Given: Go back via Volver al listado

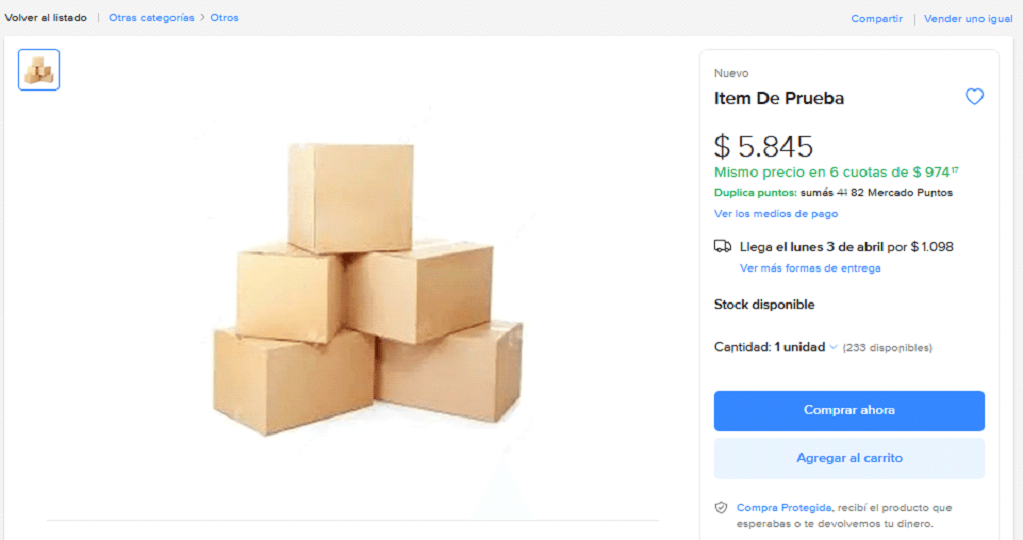Looking at the screenshot, I should coord(45,18).
